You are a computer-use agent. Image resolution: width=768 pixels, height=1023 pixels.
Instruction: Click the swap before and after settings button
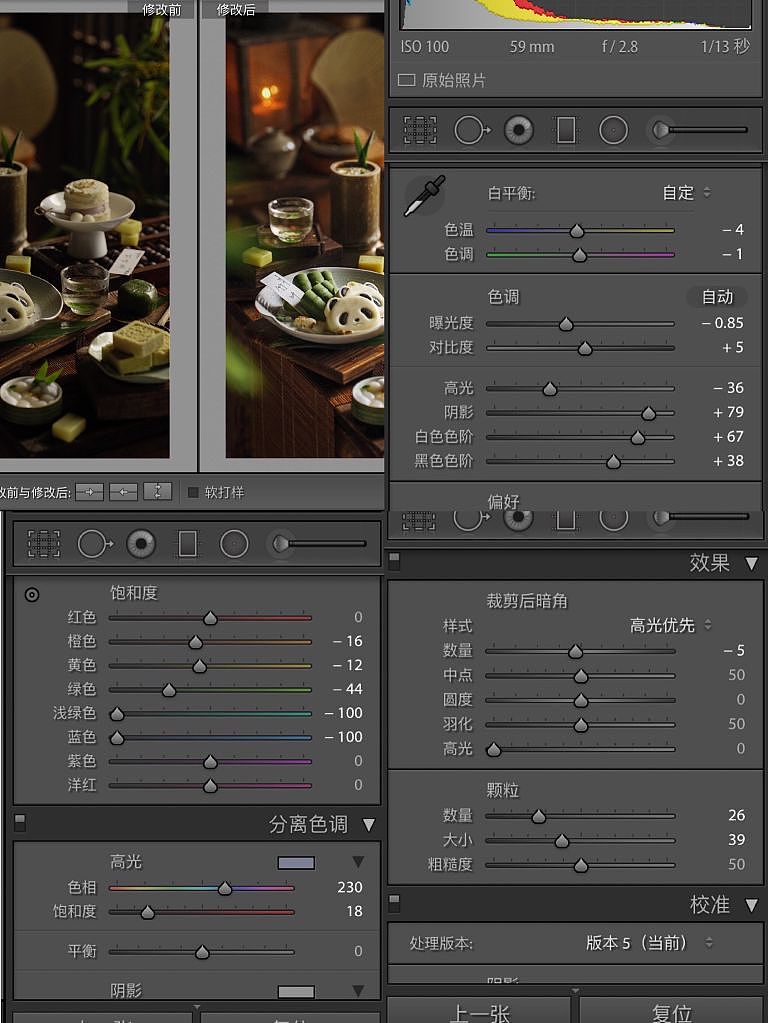(157, 491)
